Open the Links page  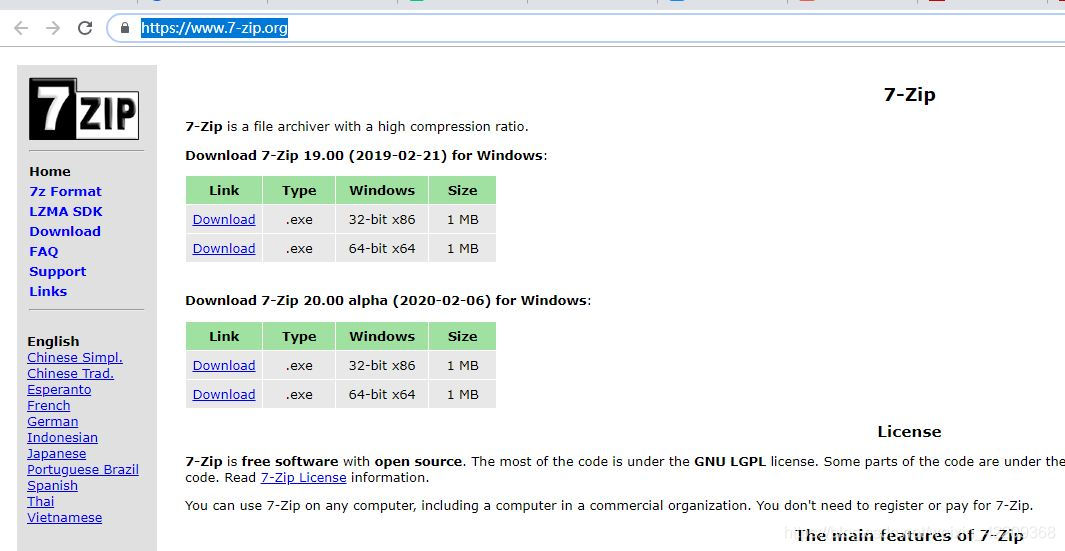click(x=48, y=291)
